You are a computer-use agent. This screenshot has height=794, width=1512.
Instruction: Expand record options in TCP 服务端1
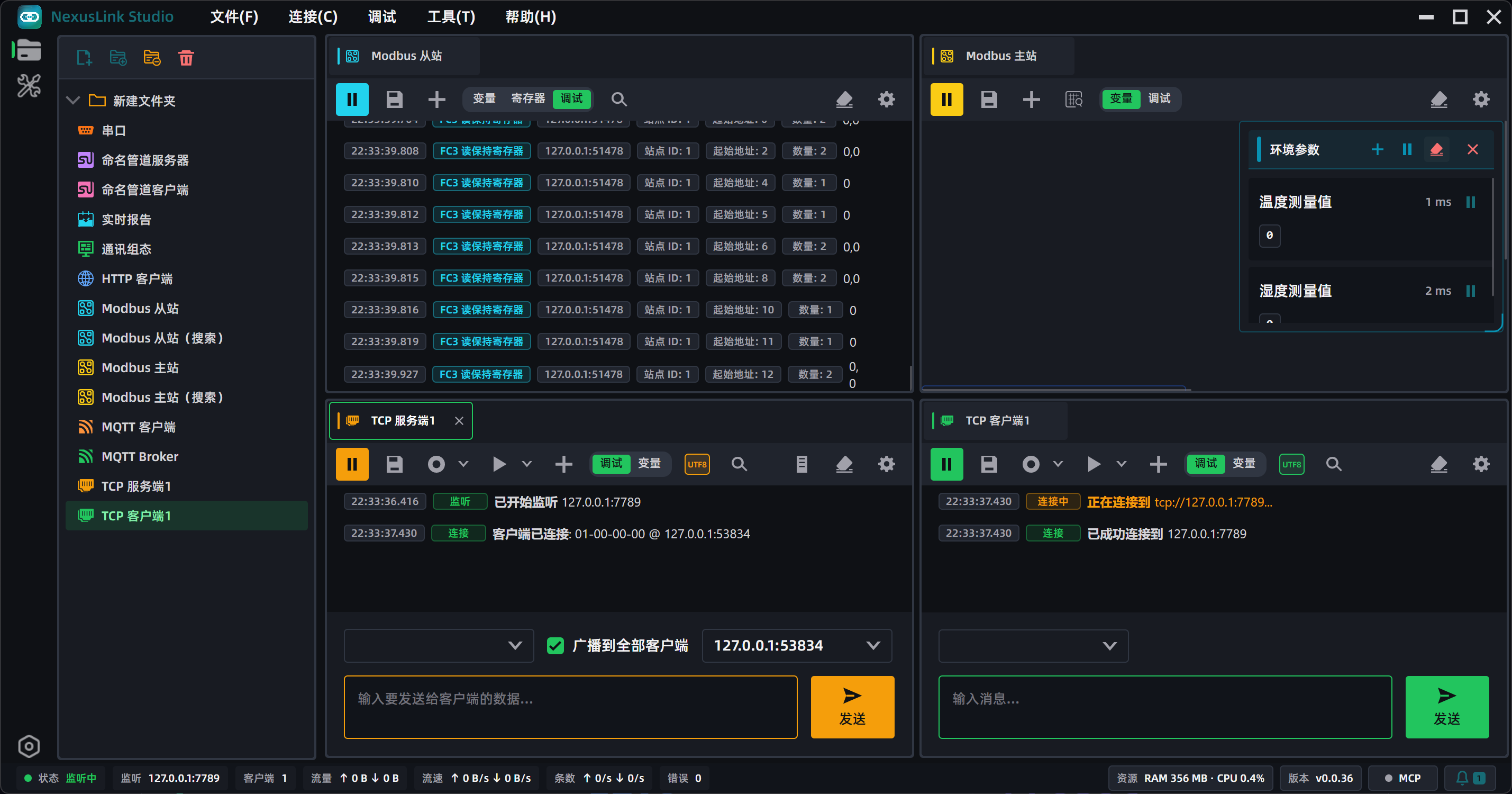[x=463, y=464]
